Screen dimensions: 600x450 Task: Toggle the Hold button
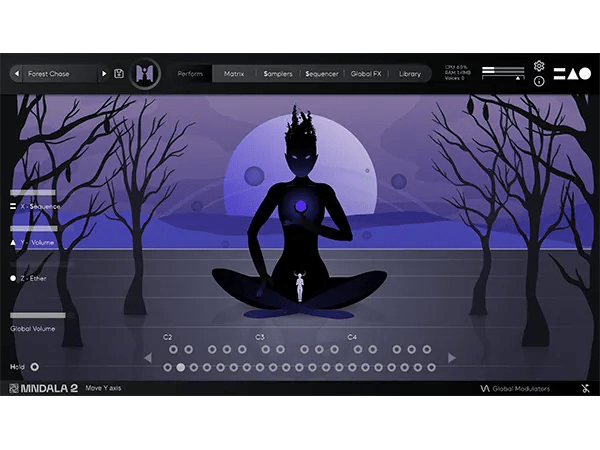pos(34,367)
